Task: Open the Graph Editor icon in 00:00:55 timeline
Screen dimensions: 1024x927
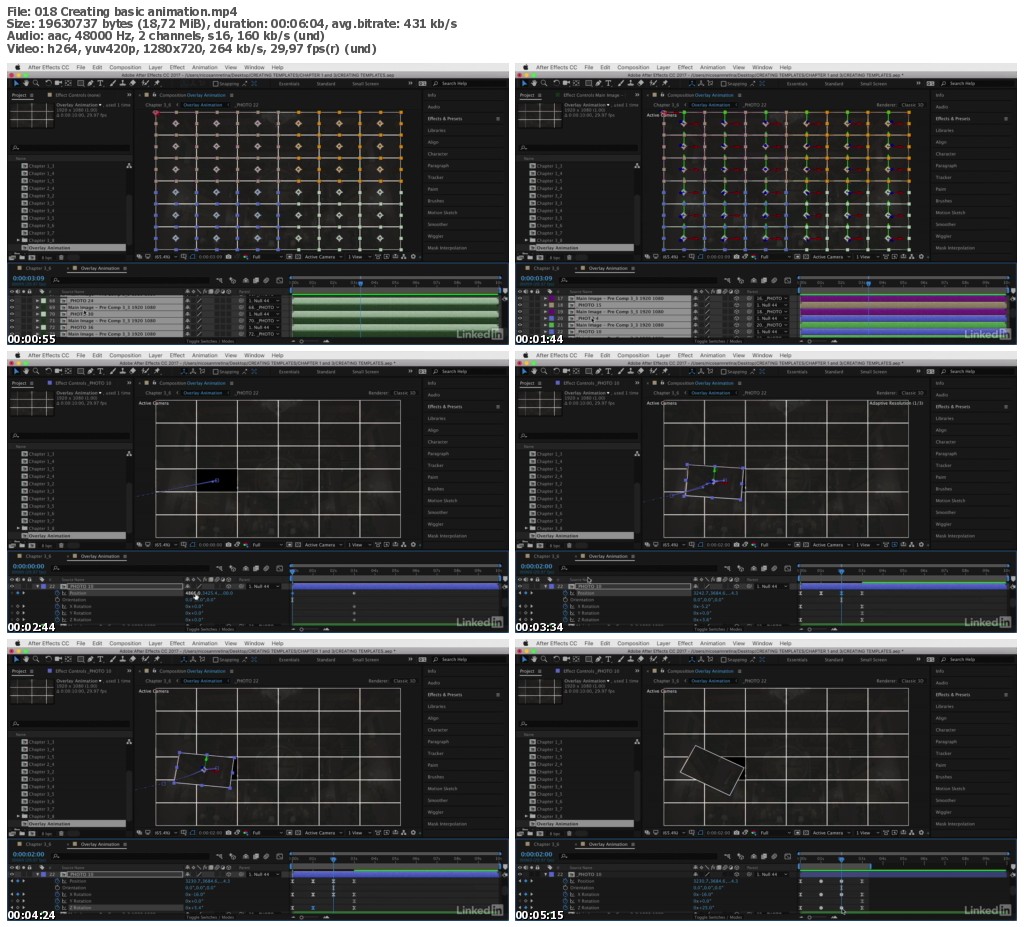Action: pos(280,280)
